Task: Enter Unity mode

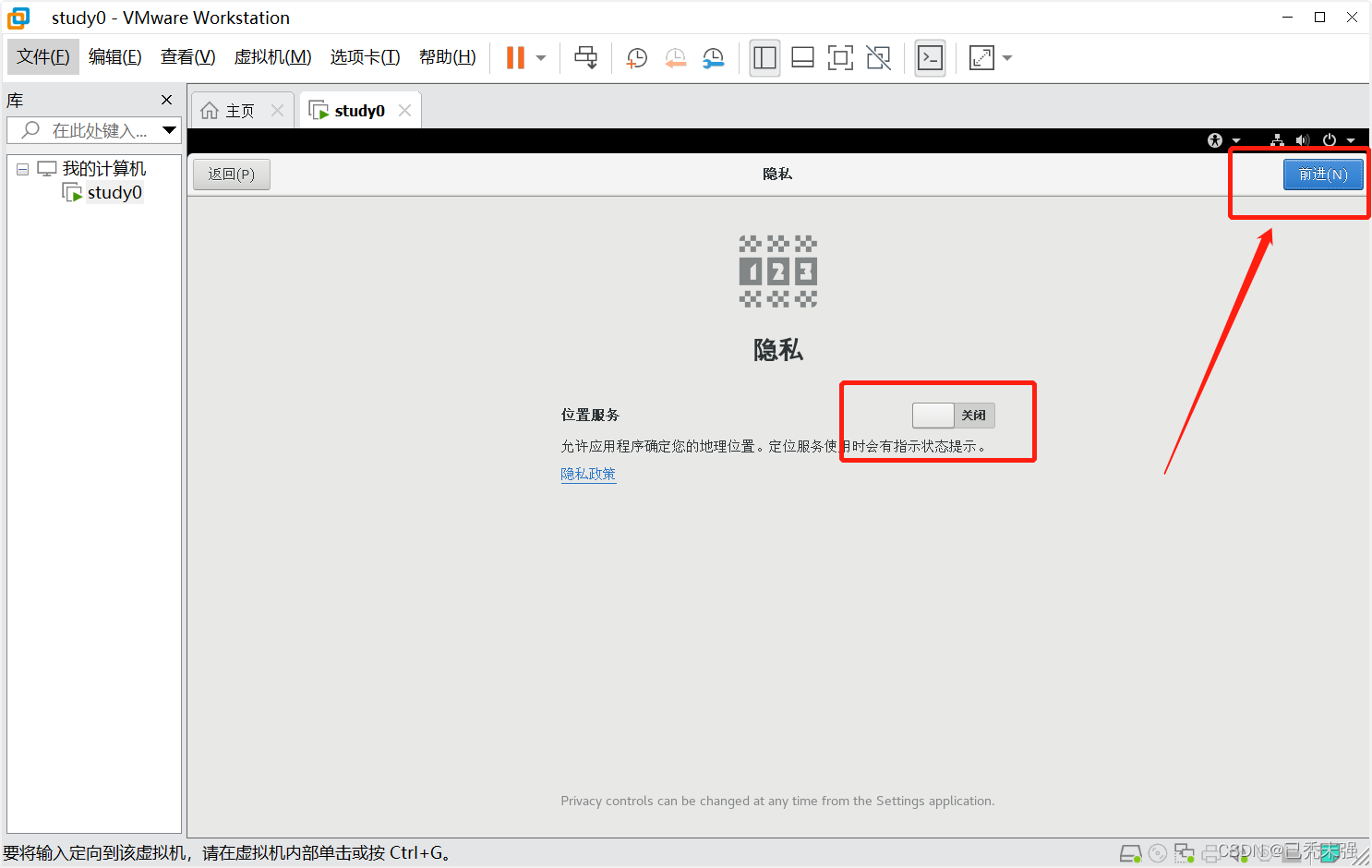Action: [x=879, y=57]
